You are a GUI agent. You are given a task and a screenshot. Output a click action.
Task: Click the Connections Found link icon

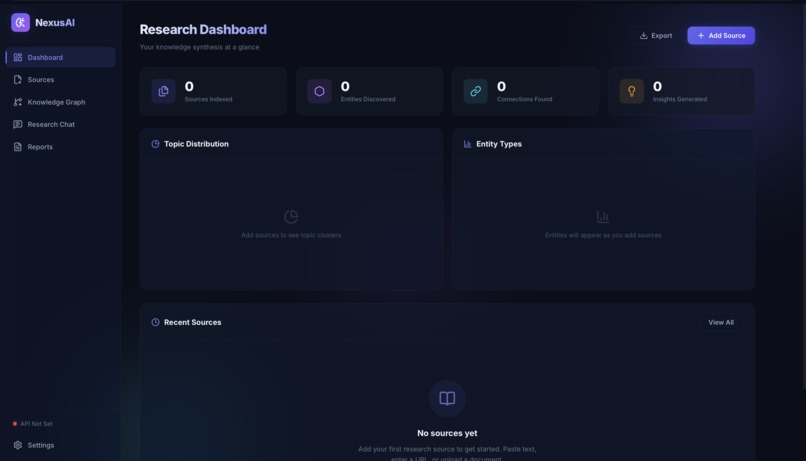coord(475,91)
